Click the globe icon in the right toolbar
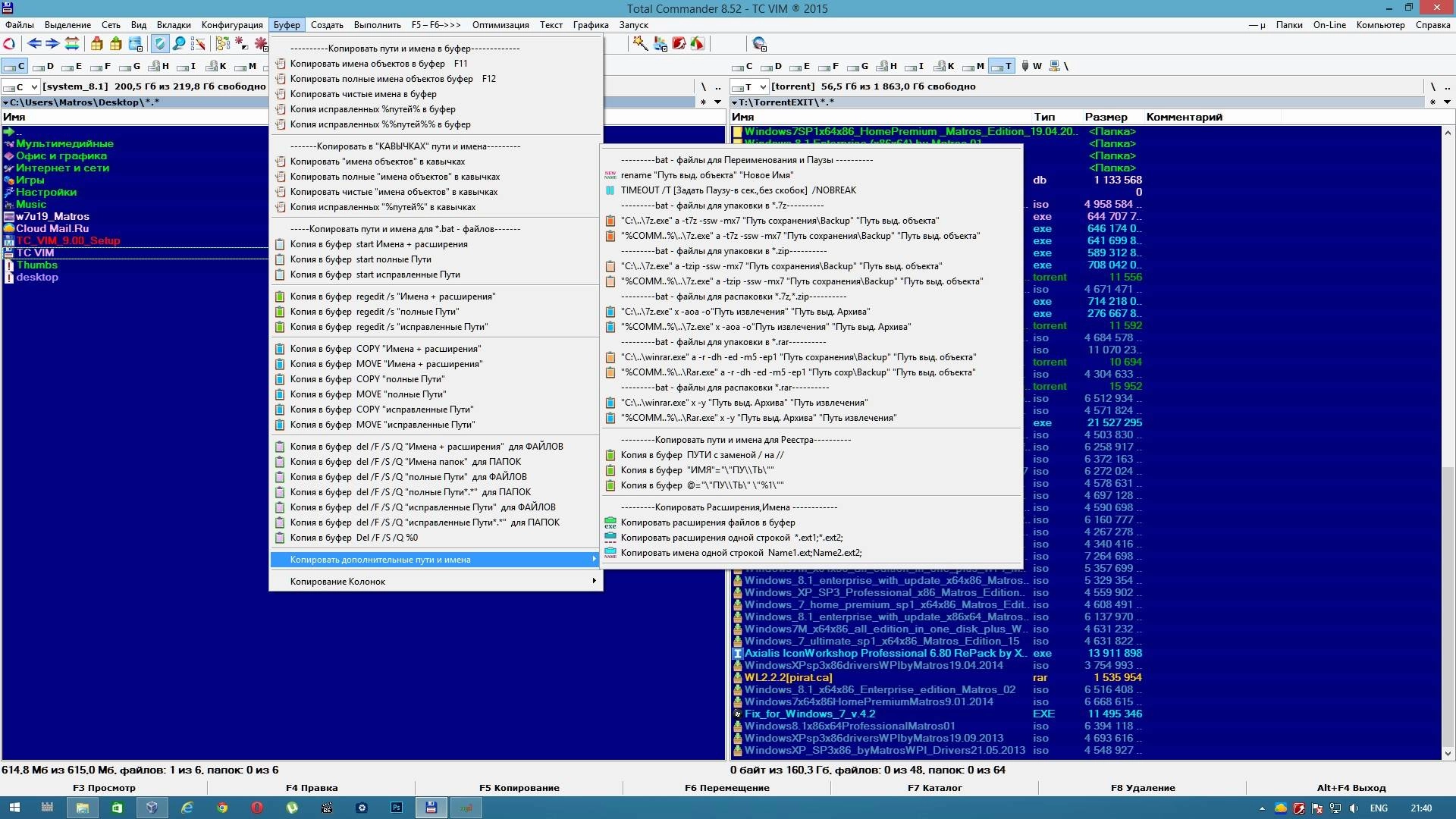The height and width of the screenshot is (819, 1456). click(759, 44)
